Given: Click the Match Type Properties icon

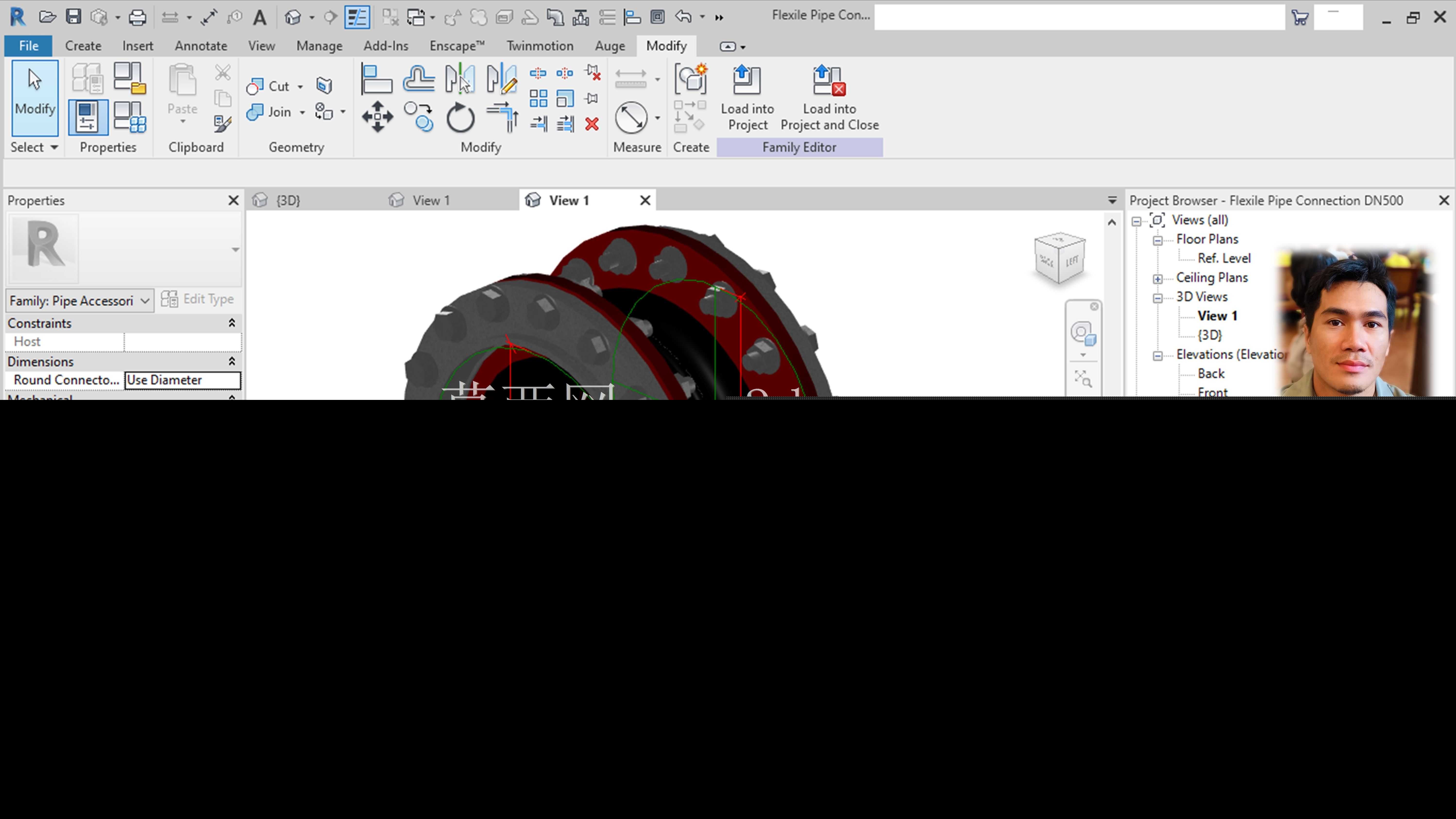Looking at the screenshot, I should click(223, 124).
